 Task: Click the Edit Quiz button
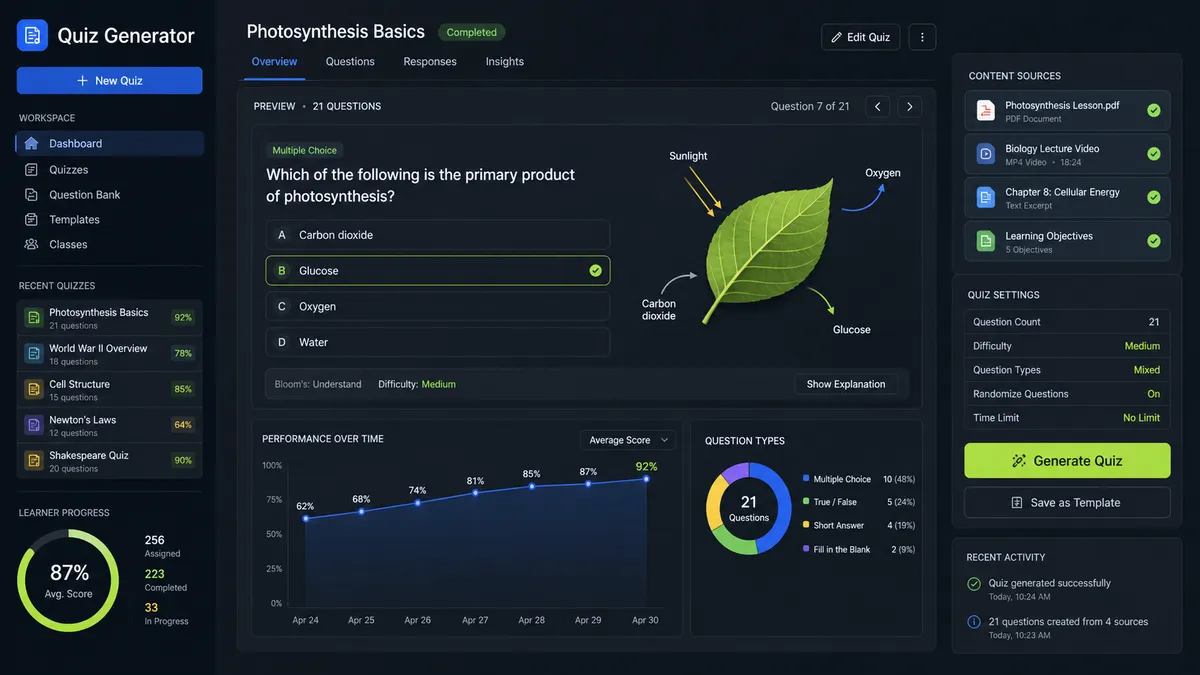tap(861, 37)
